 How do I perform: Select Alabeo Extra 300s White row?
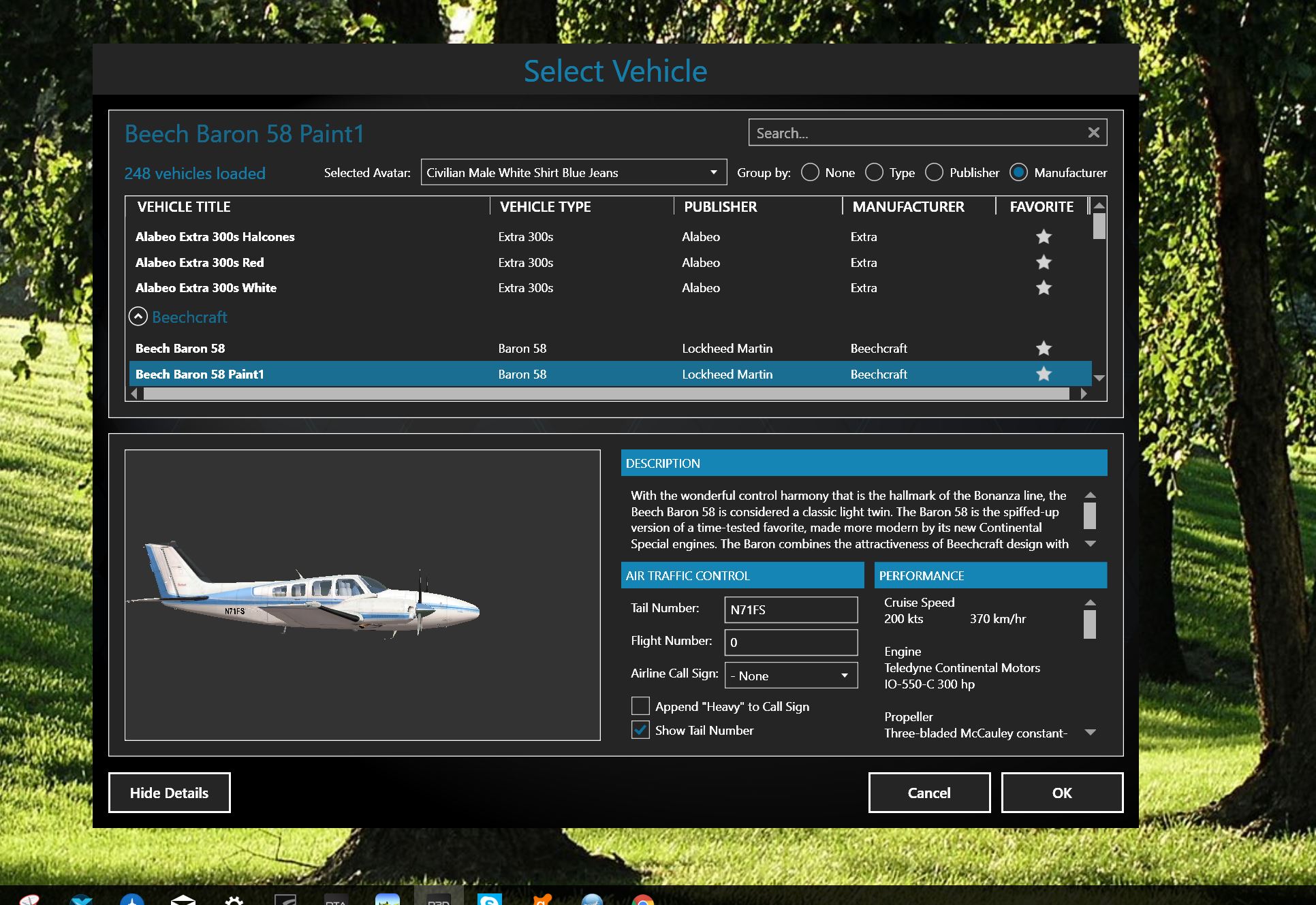click(610, 288)
